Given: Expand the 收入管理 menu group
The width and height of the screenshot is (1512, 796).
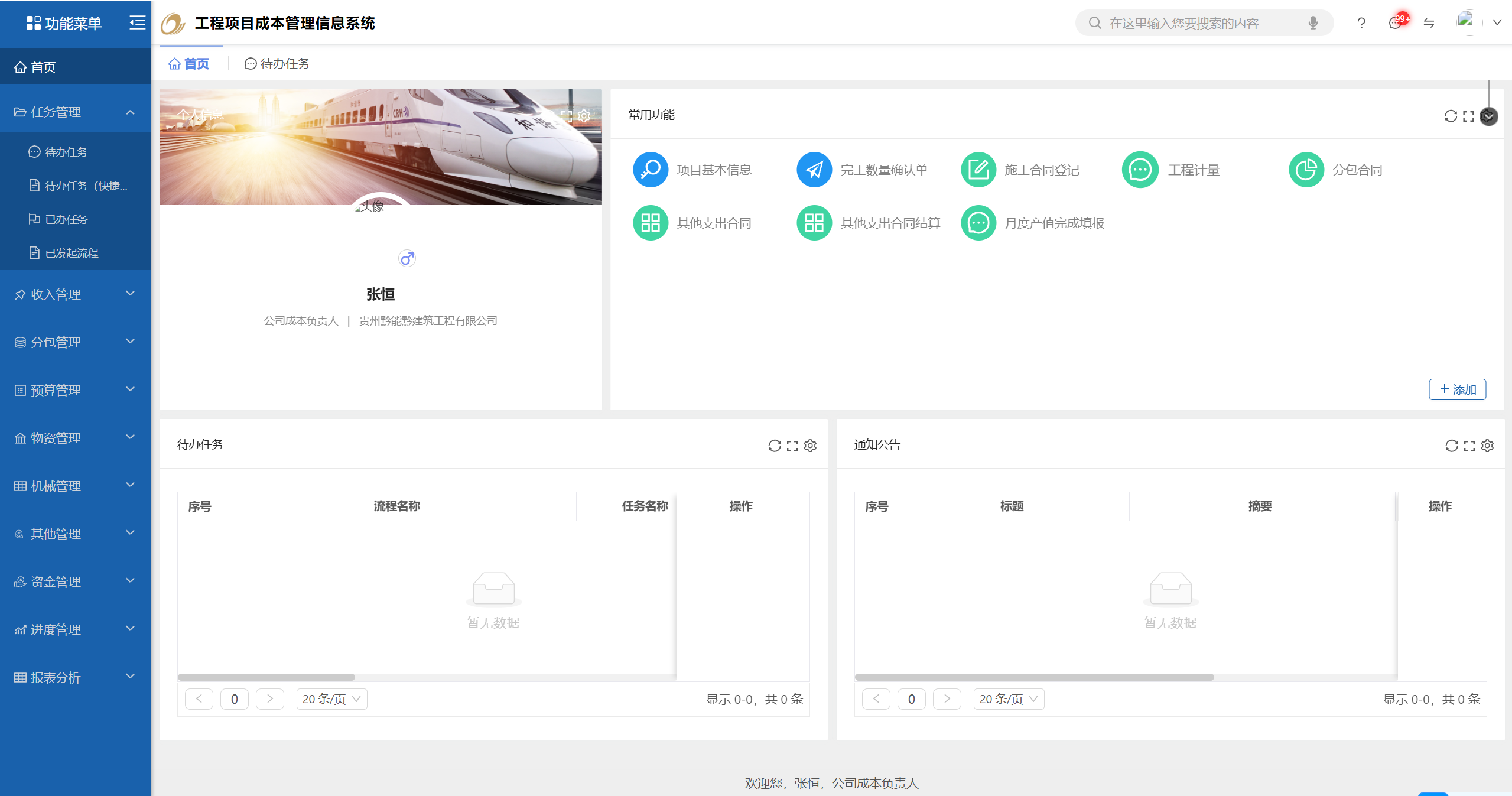Looking at the screenshot, I should (x=75, y=294).
